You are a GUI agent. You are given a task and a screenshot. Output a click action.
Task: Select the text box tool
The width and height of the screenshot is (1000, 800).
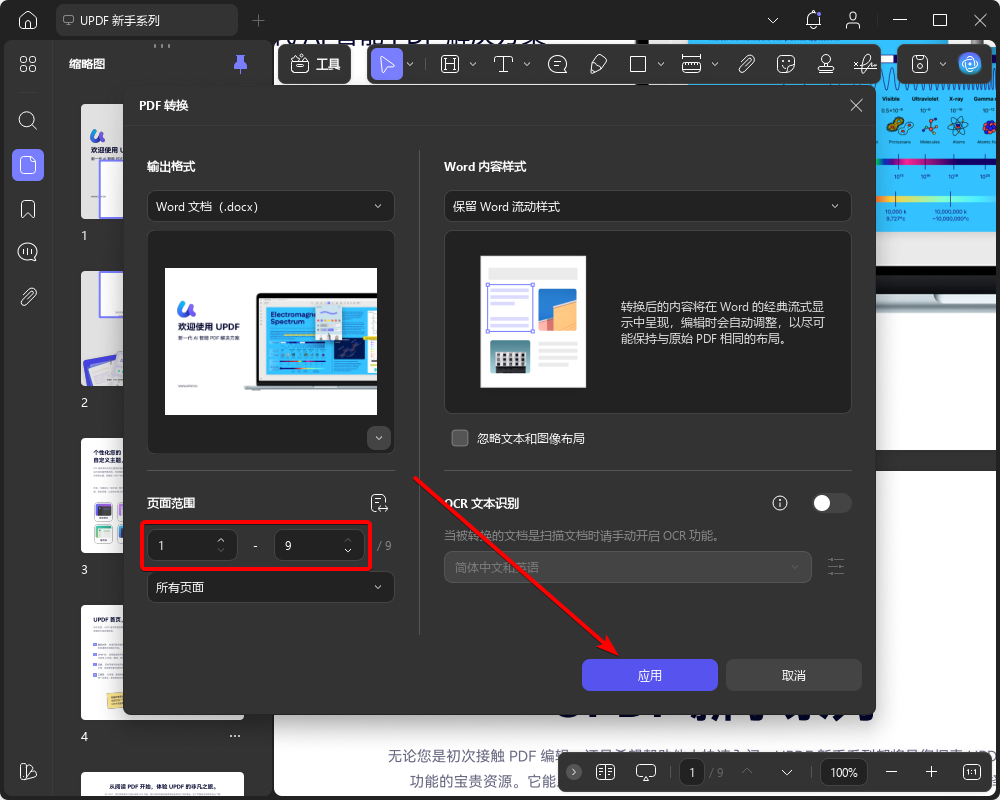(x=503, y=64)
